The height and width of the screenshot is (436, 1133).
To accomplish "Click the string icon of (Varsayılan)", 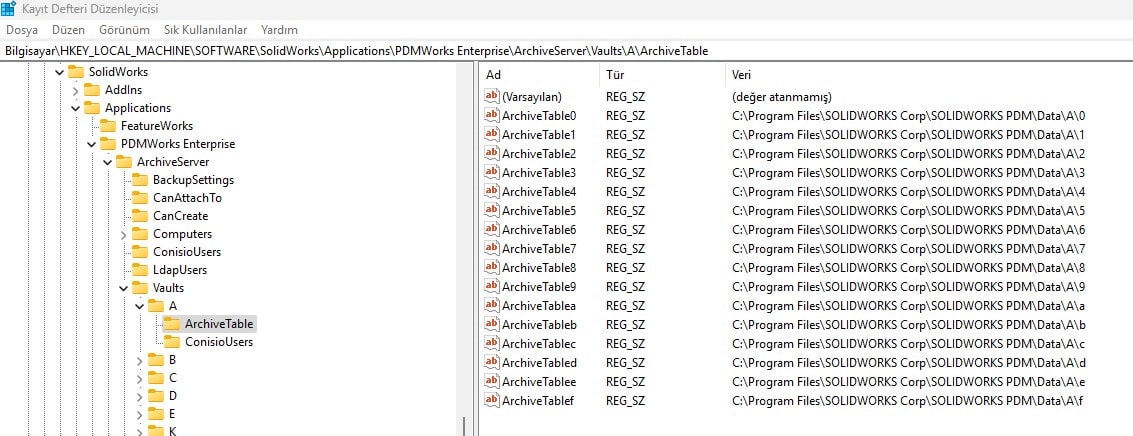I will tap(491, 96).
